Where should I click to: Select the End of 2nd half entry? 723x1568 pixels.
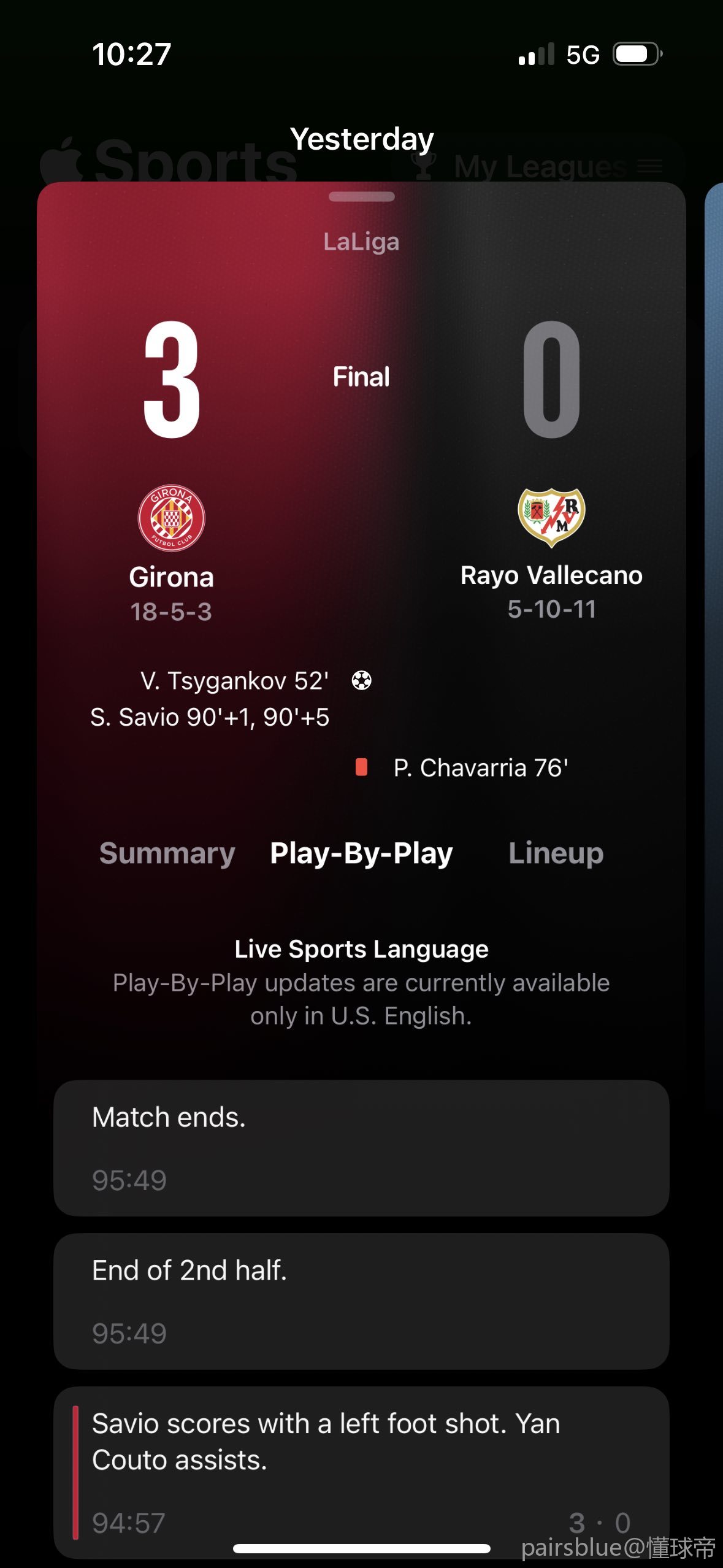361,1301
